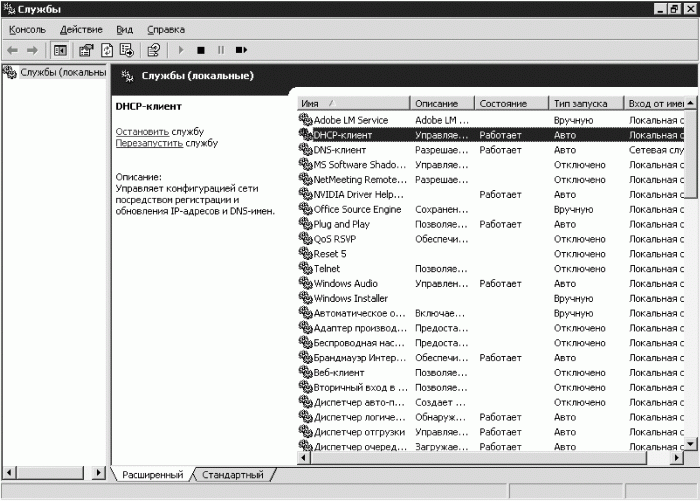Open the Help toolbar icon
Screen dimensions: 700x501
point(154,50)
